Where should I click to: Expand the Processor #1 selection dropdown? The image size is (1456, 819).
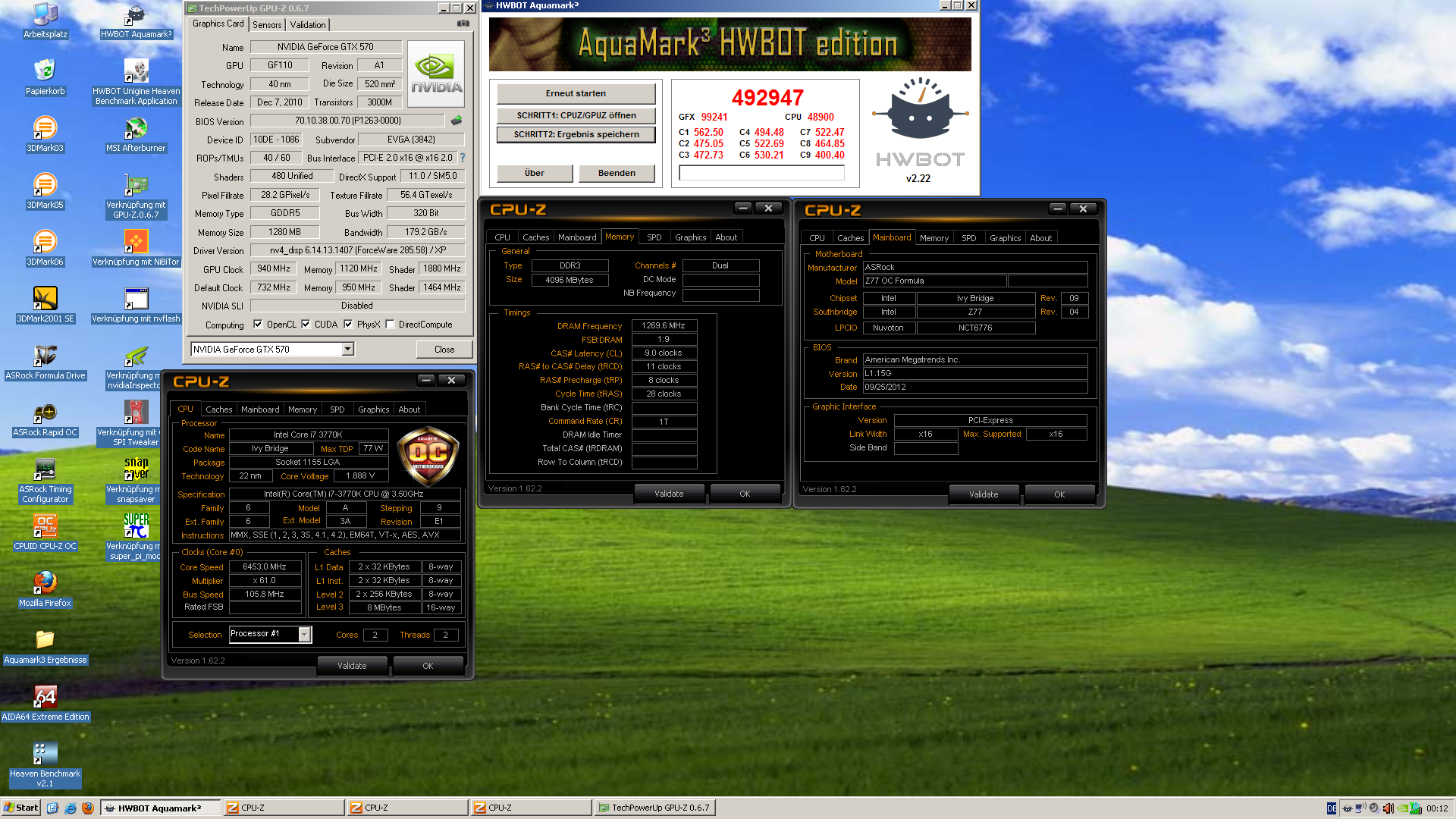click(270, 634)
